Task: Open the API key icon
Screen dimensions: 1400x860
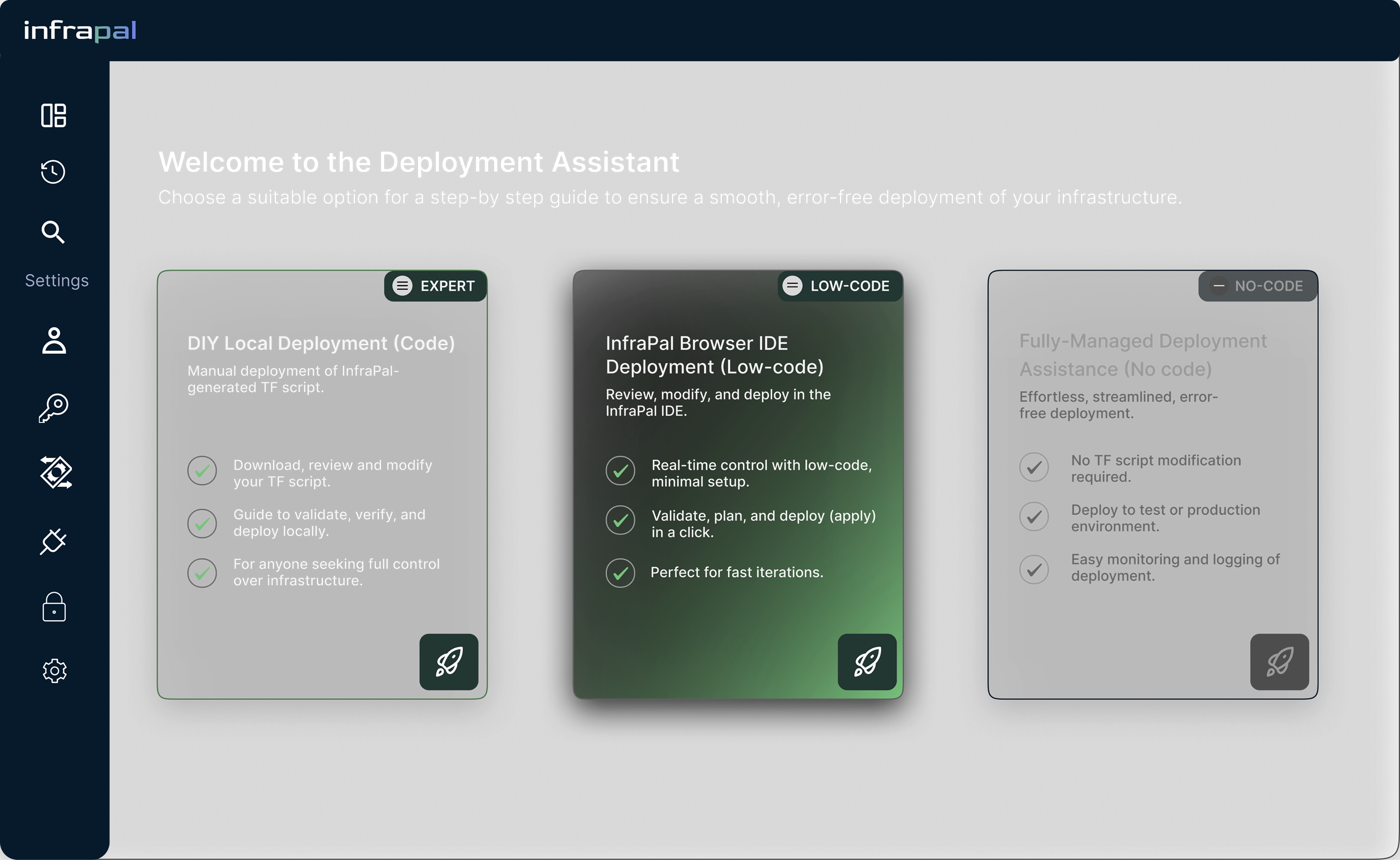Action: (54, 408)
